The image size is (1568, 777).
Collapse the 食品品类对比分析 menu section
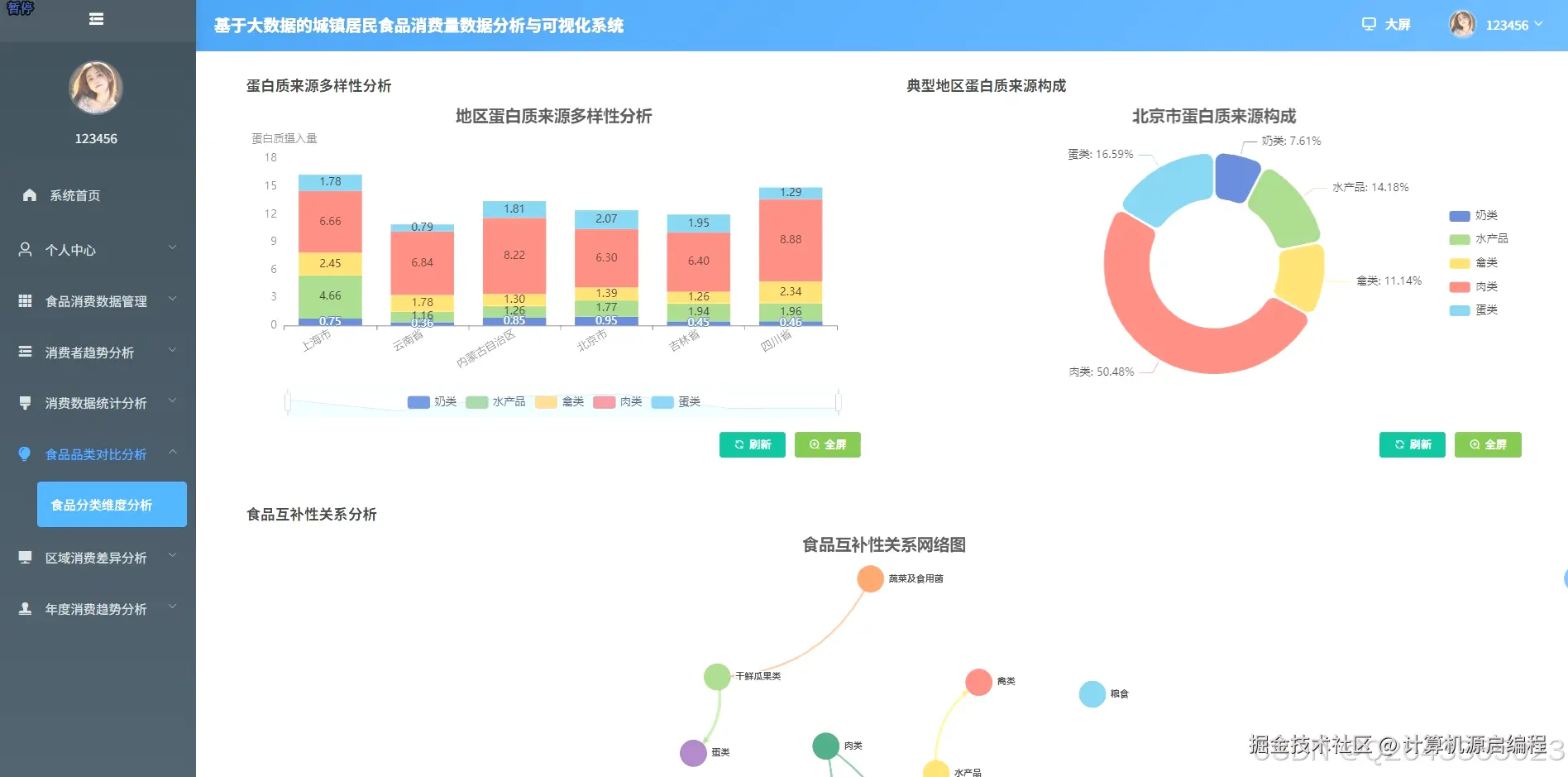172,453
